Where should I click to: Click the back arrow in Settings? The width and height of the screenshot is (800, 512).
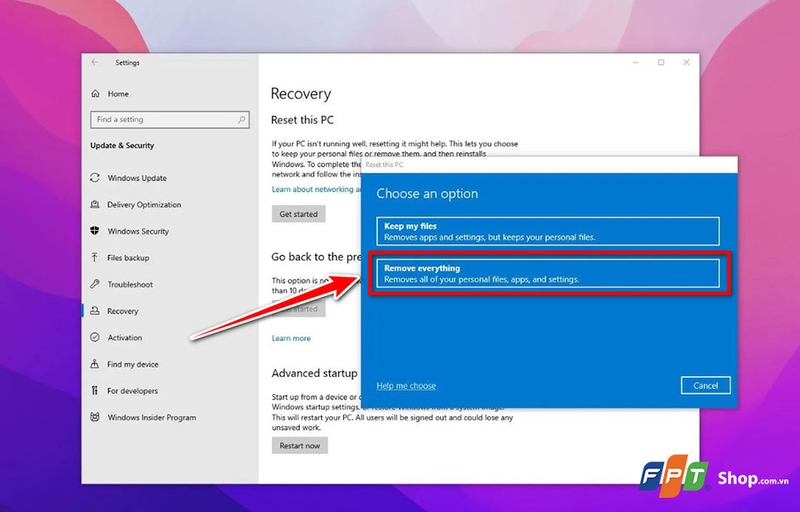(95, 62)
